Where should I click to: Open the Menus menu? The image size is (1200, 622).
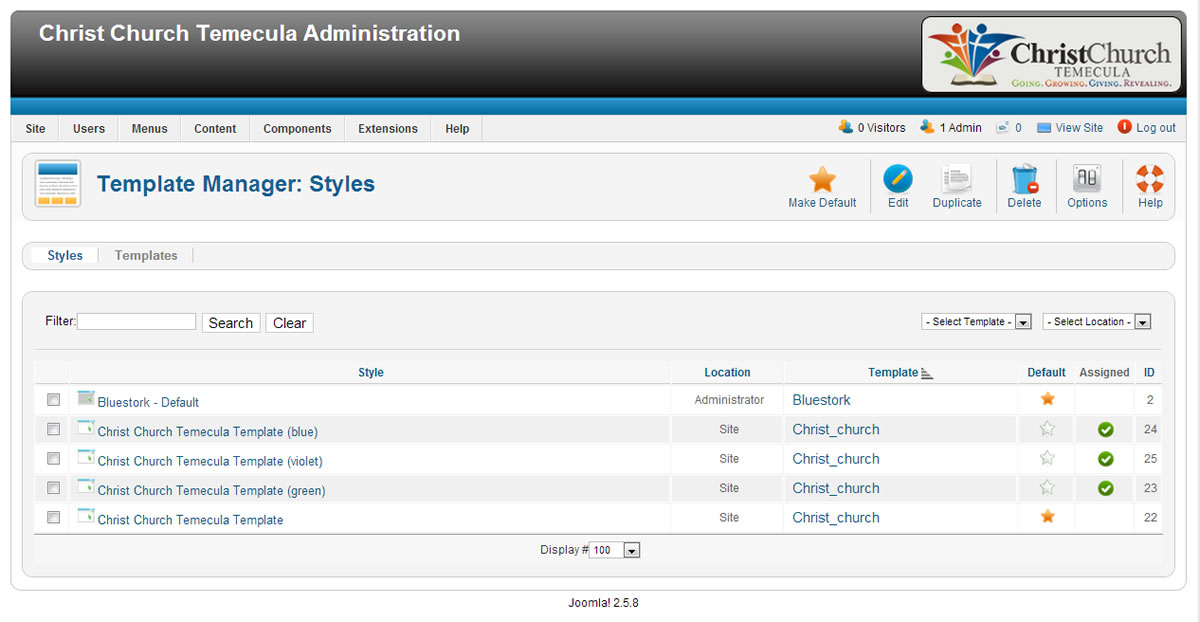[x=150, y=129]
